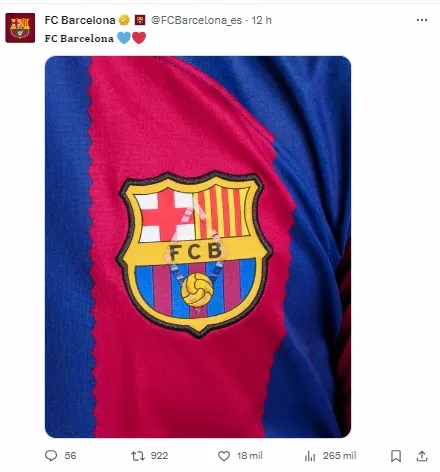
Task: Click the share upload arrow icon
Action: tap(422, 456)
